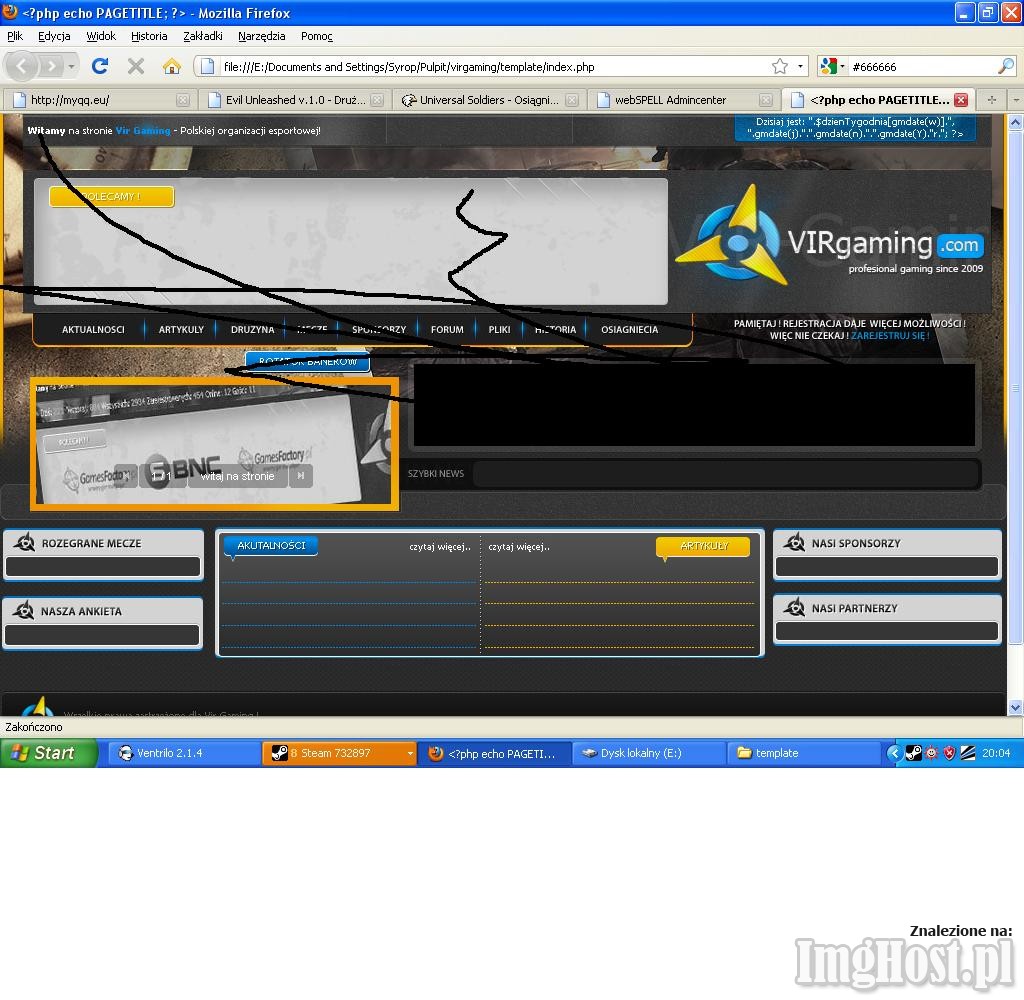This screenshot has height=1000, width=1024.
Task: Open the Historia menu in Firefox menubar
Action: tap(149, 36)
